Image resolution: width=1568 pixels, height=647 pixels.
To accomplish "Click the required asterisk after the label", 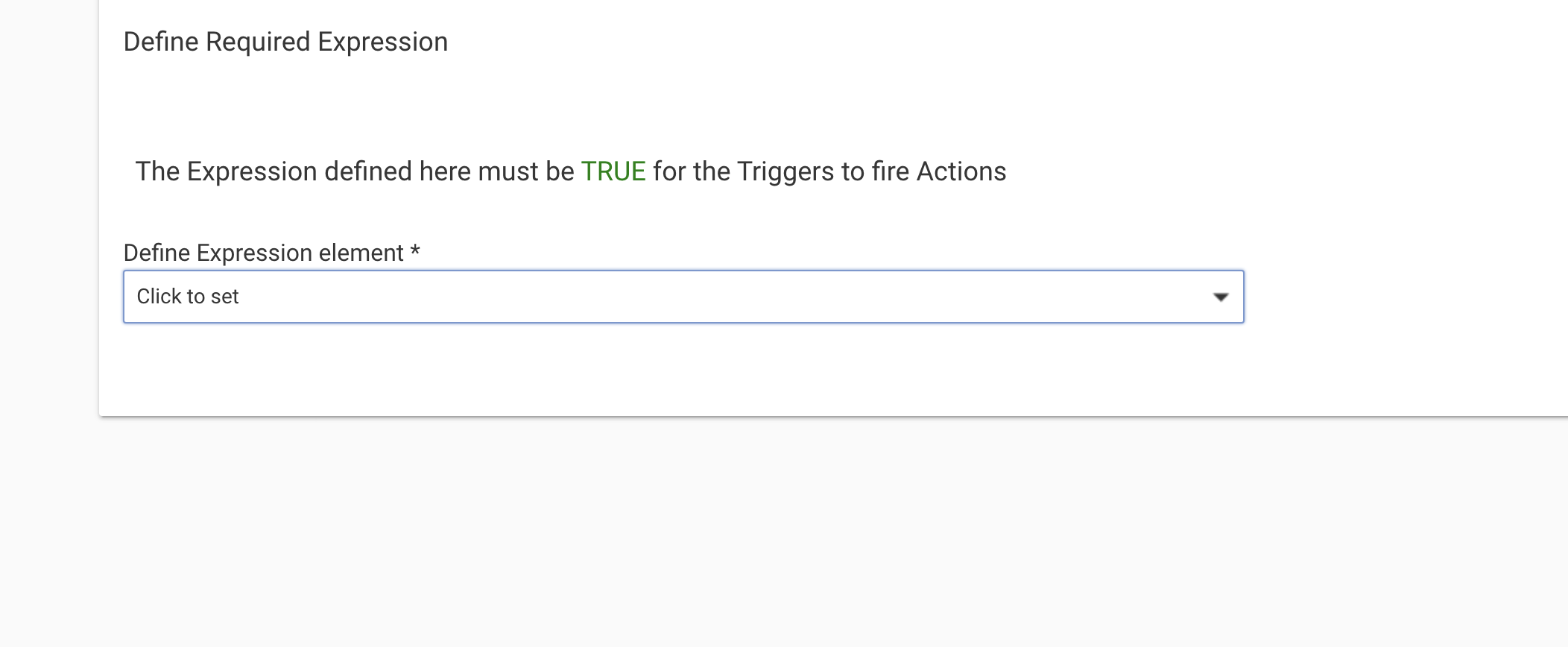I will click(x=415, y=252).
